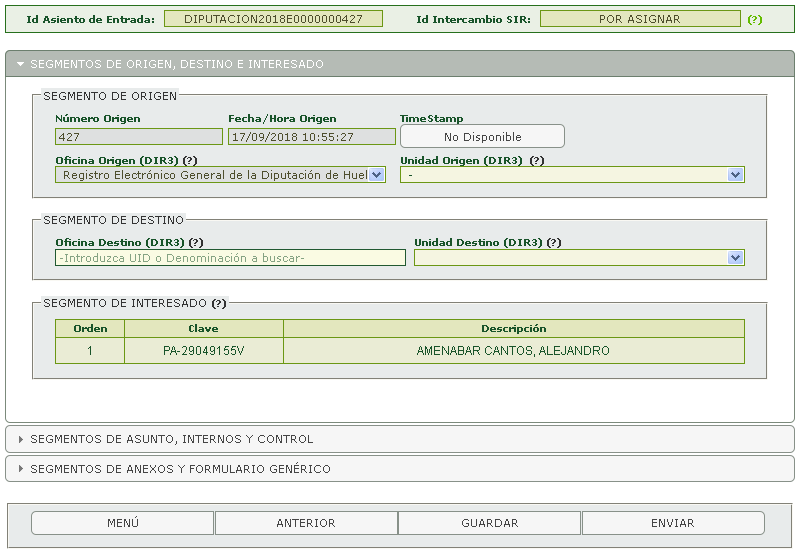The width and height of the screenshot is (800, 555).
Task: Click the help mark next to Unidad Destino (DIR3)
Action: point(554,243)
